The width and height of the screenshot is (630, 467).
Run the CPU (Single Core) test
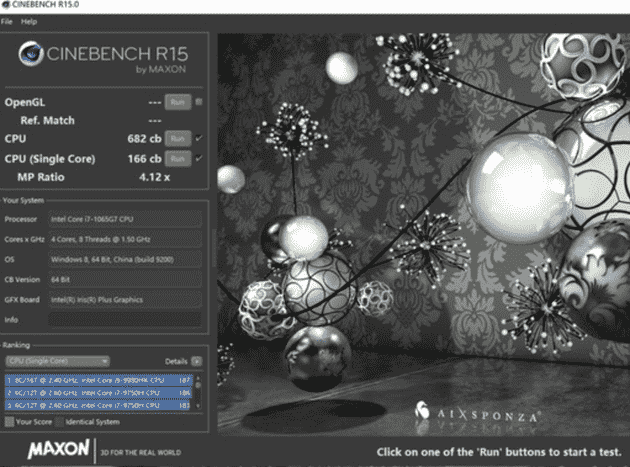click(x=178, y=159)
